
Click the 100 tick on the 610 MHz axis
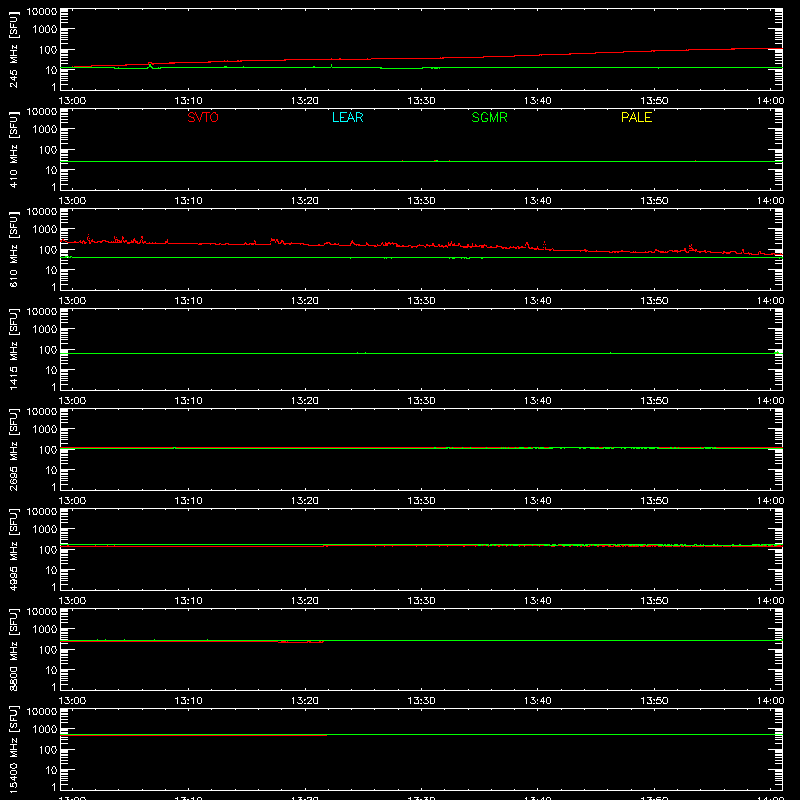(48, 250)
